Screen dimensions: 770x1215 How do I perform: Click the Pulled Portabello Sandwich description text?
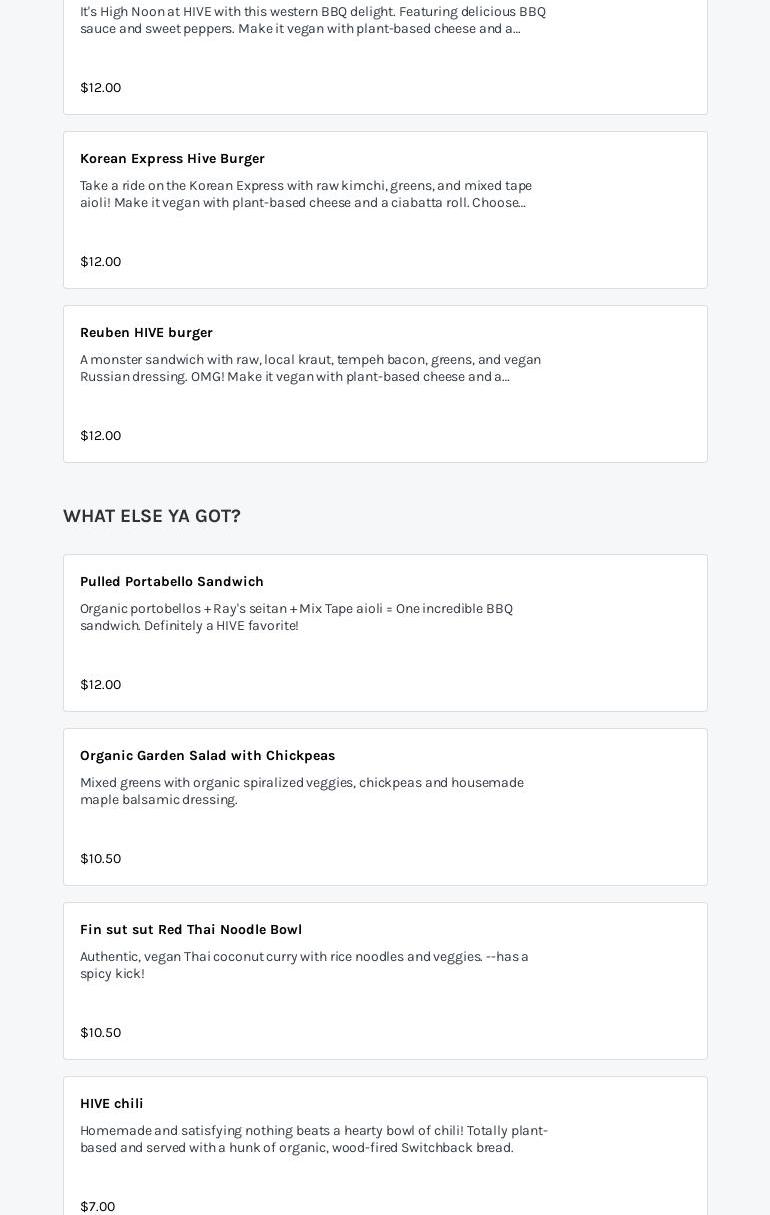click(296, 617)
